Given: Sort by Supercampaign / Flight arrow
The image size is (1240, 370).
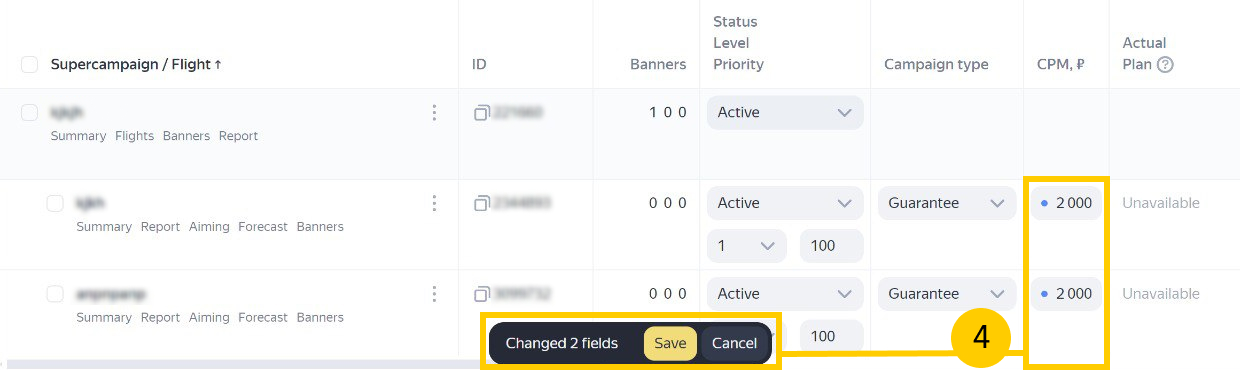Looking at the screenshot, I should point(218,64).
